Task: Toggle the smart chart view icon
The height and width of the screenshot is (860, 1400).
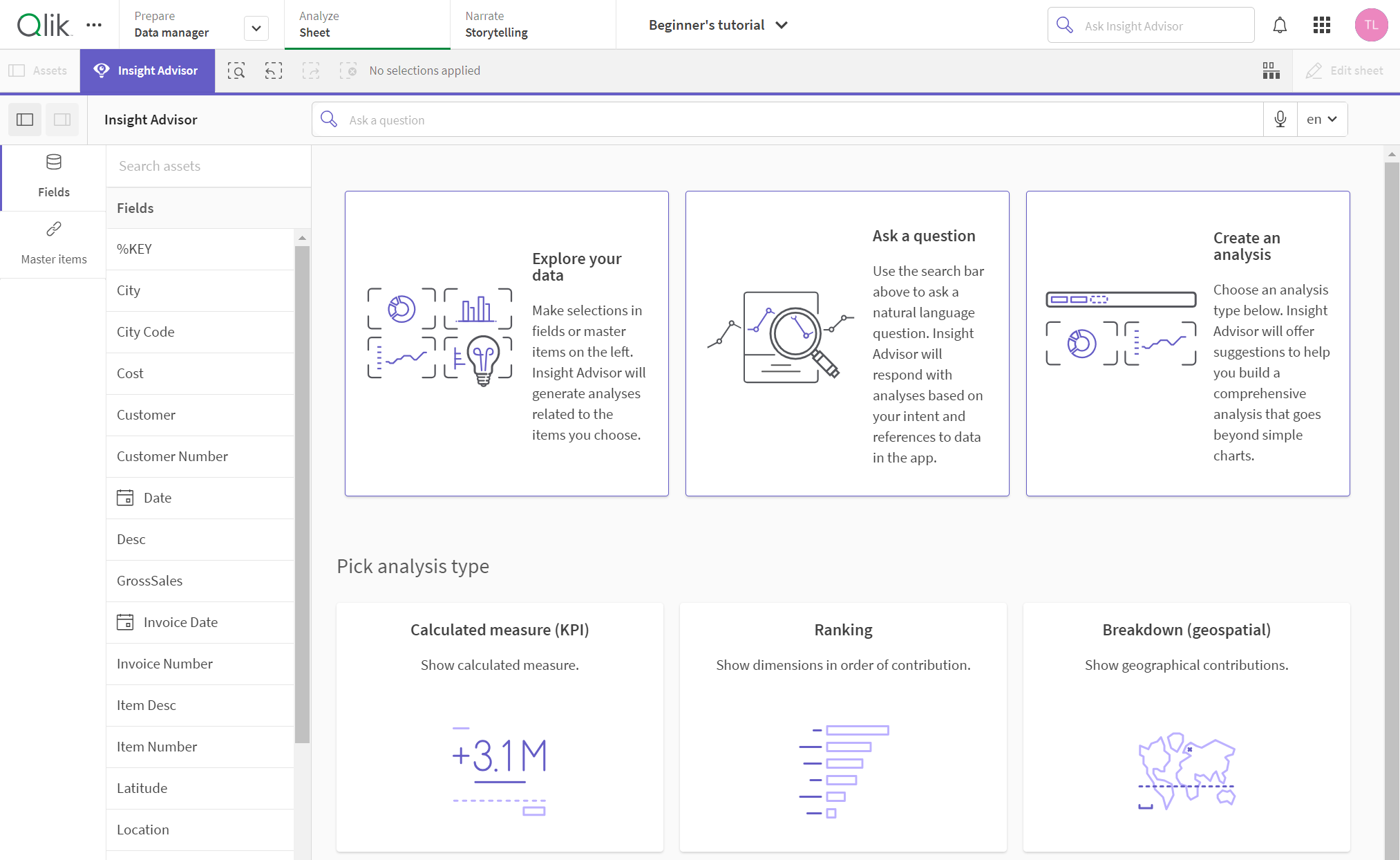Action: (x=1271, y=70)
